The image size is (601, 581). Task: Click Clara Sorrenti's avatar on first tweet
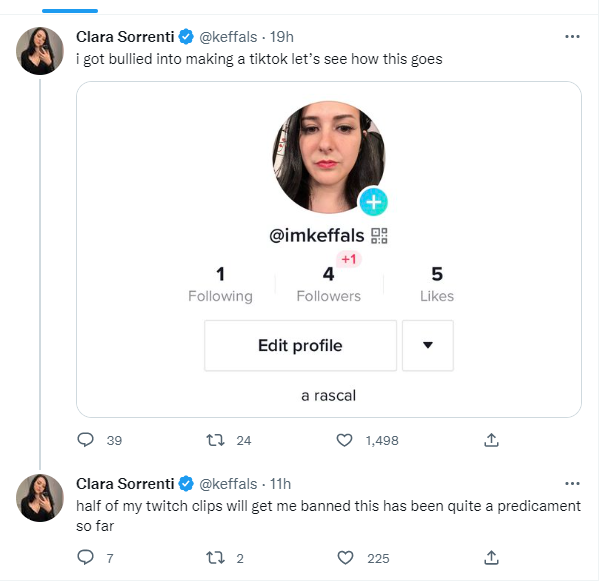click(40, 51)
